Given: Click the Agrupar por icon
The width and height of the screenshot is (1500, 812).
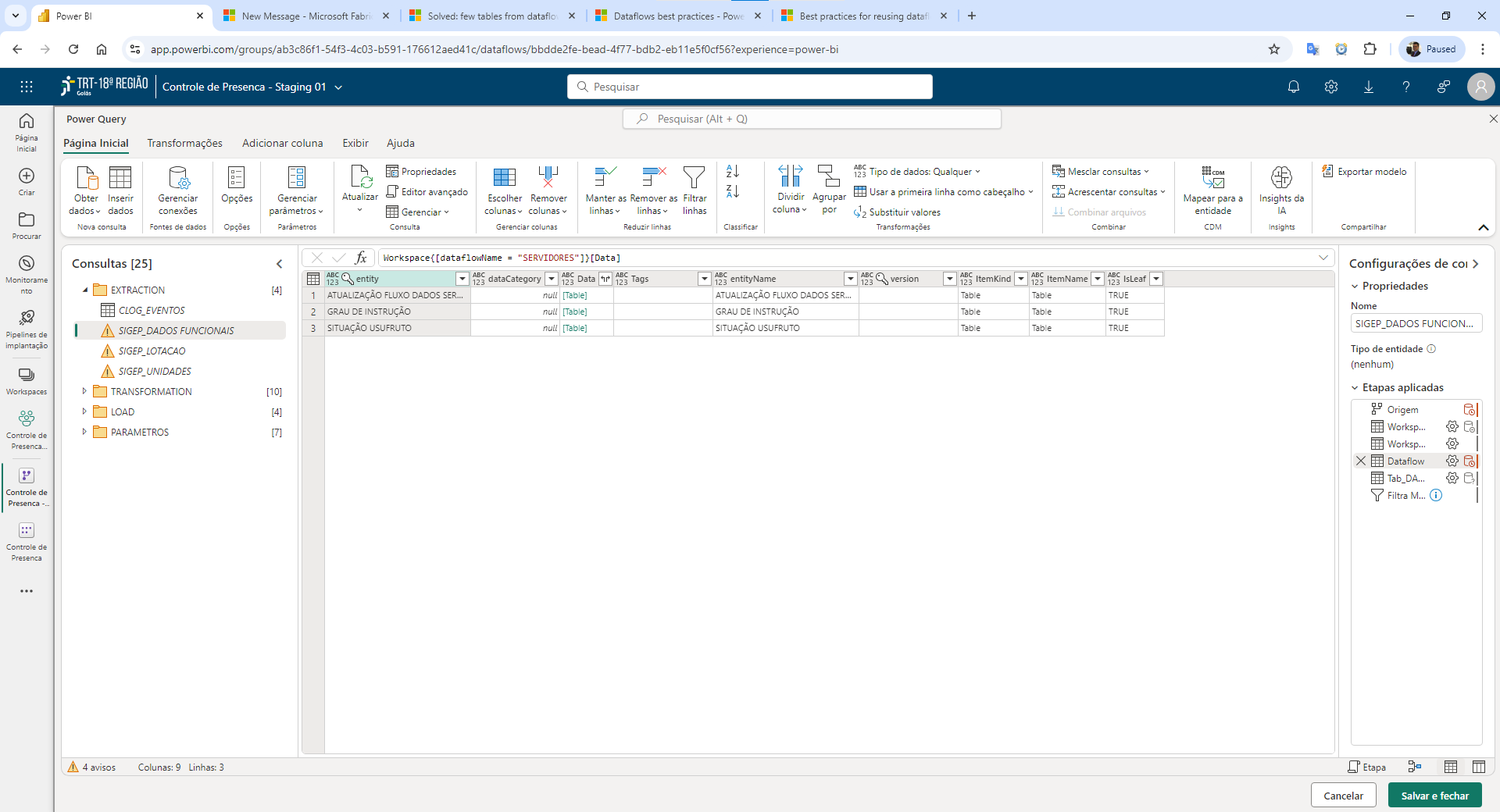Looking at the screenshot, I should click(828, 176).
